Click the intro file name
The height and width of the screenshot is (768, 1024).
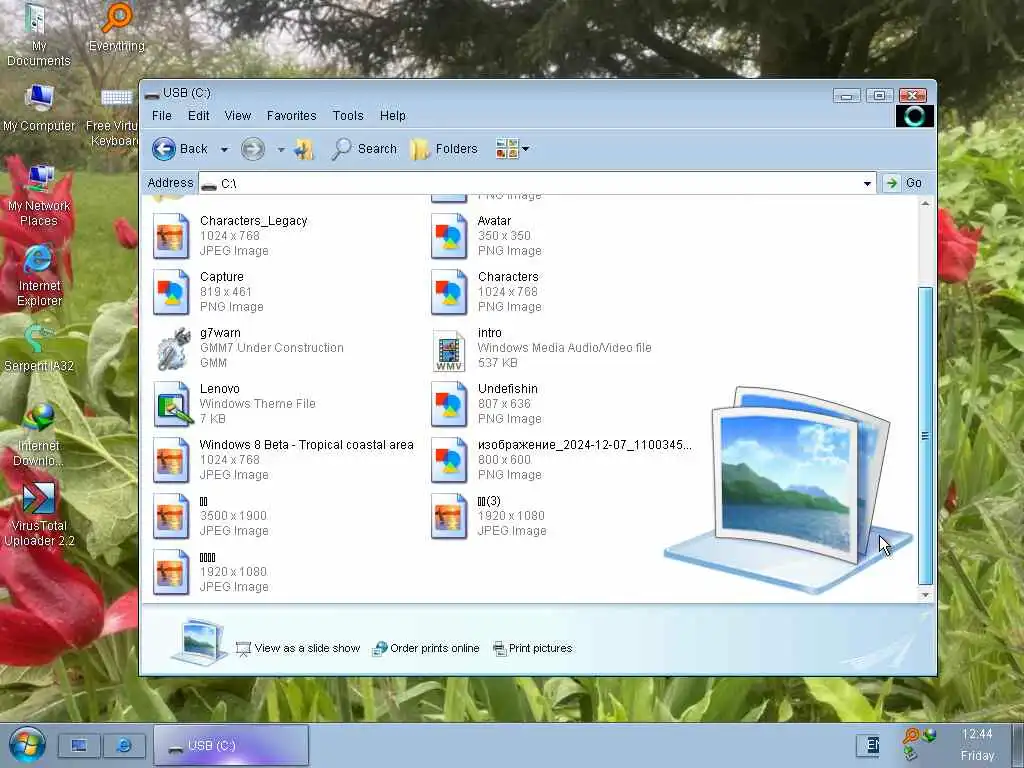(x=490, y=332)
